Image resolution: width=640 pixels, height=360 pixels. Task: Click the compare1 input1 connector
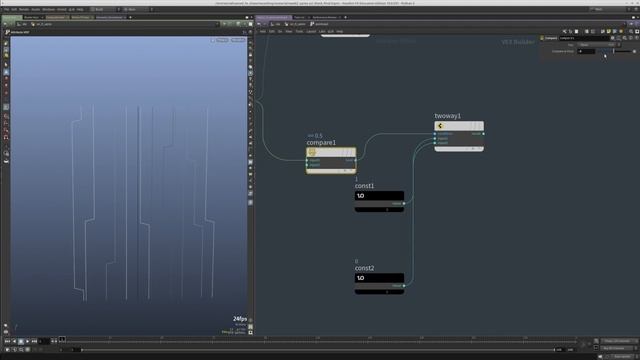pos(307,160)
